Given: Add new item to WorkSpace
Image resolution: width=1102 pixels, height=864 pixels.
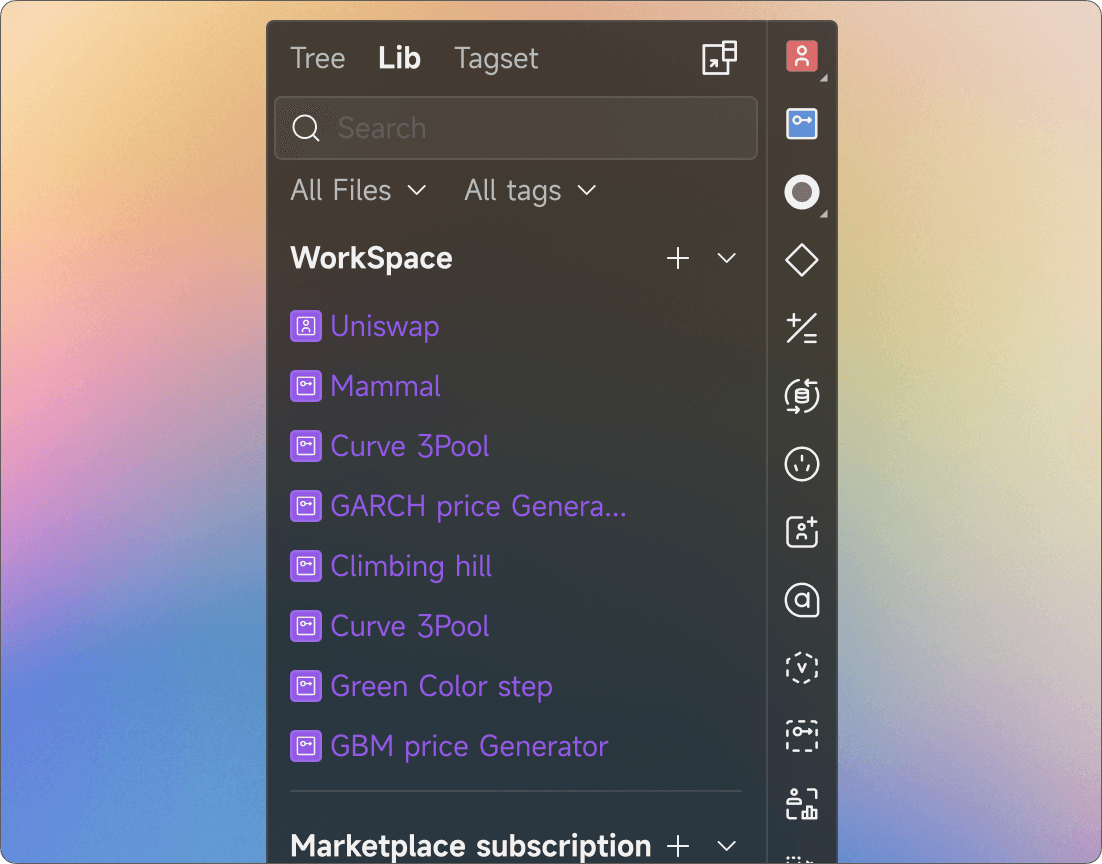Looking at the screenshot, I should [x=678, y=258].
